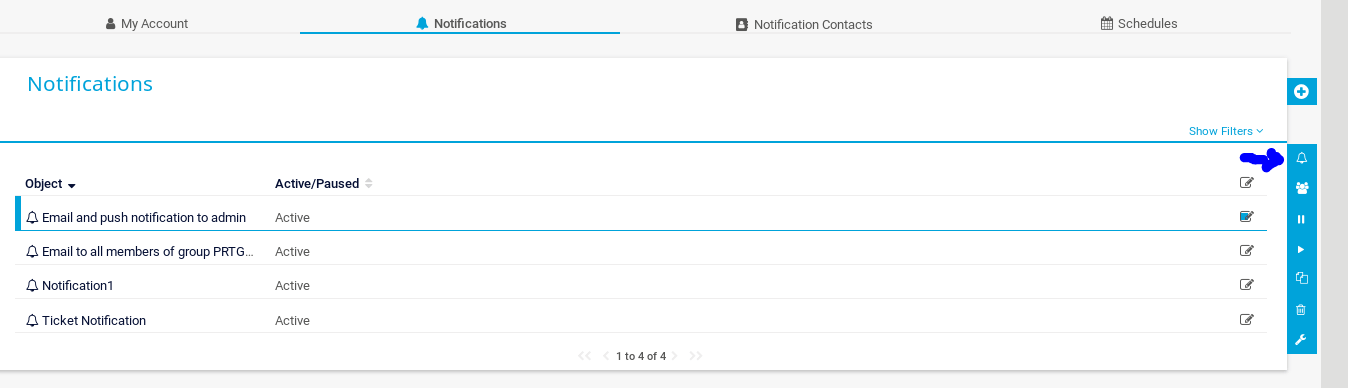Click the users group icon in sidebar
The width and height of the screenshot is (1348, 388).
tap(1301, 188)
